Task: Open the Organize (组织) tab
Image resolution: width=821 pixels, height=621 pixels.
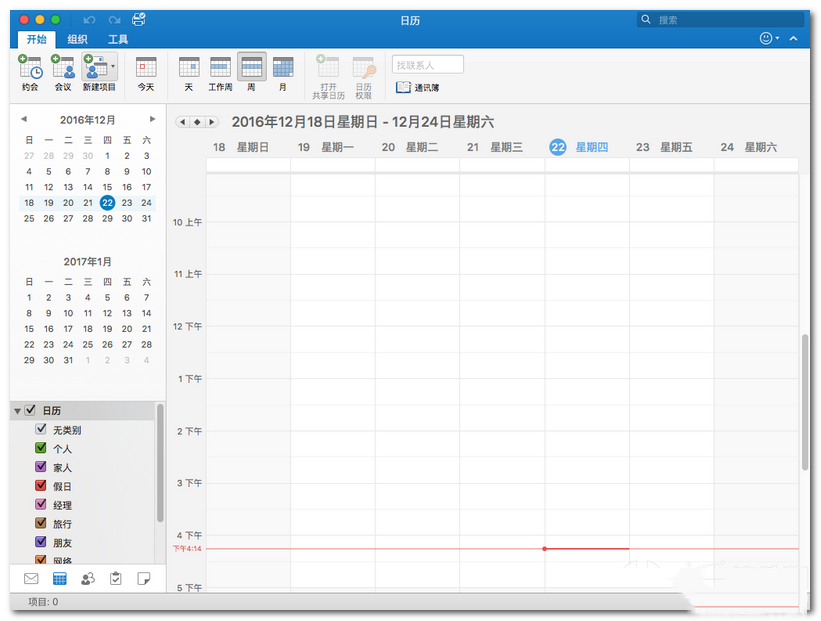Action: (x=77, y=39)
